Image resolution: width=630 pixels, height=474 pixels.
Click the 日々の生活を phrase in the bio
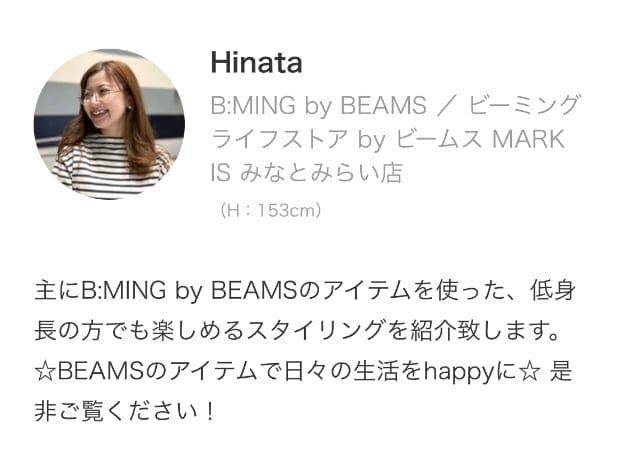352,372
